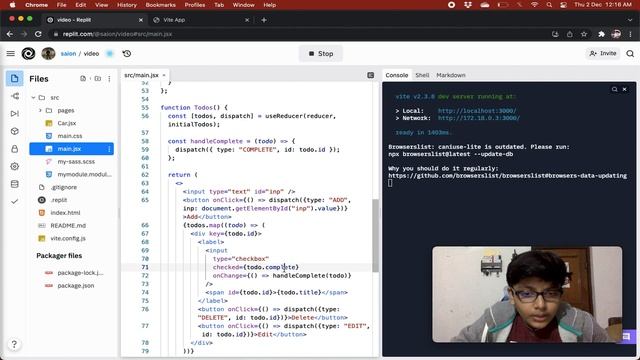This screenshot has height=360, width=640.
Task: Open package.json file
Action: [x=76, y=286]
